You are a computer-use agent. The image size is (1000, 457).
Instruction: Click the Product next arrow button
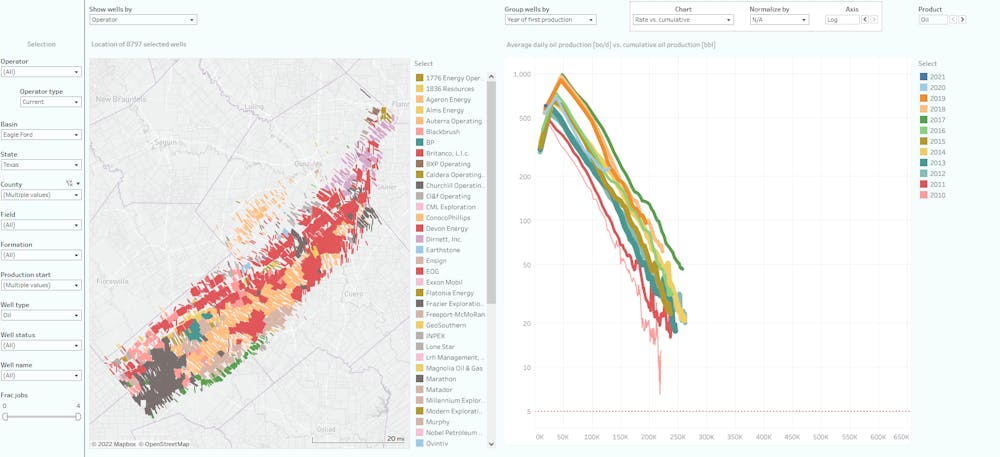pos(962,20)
